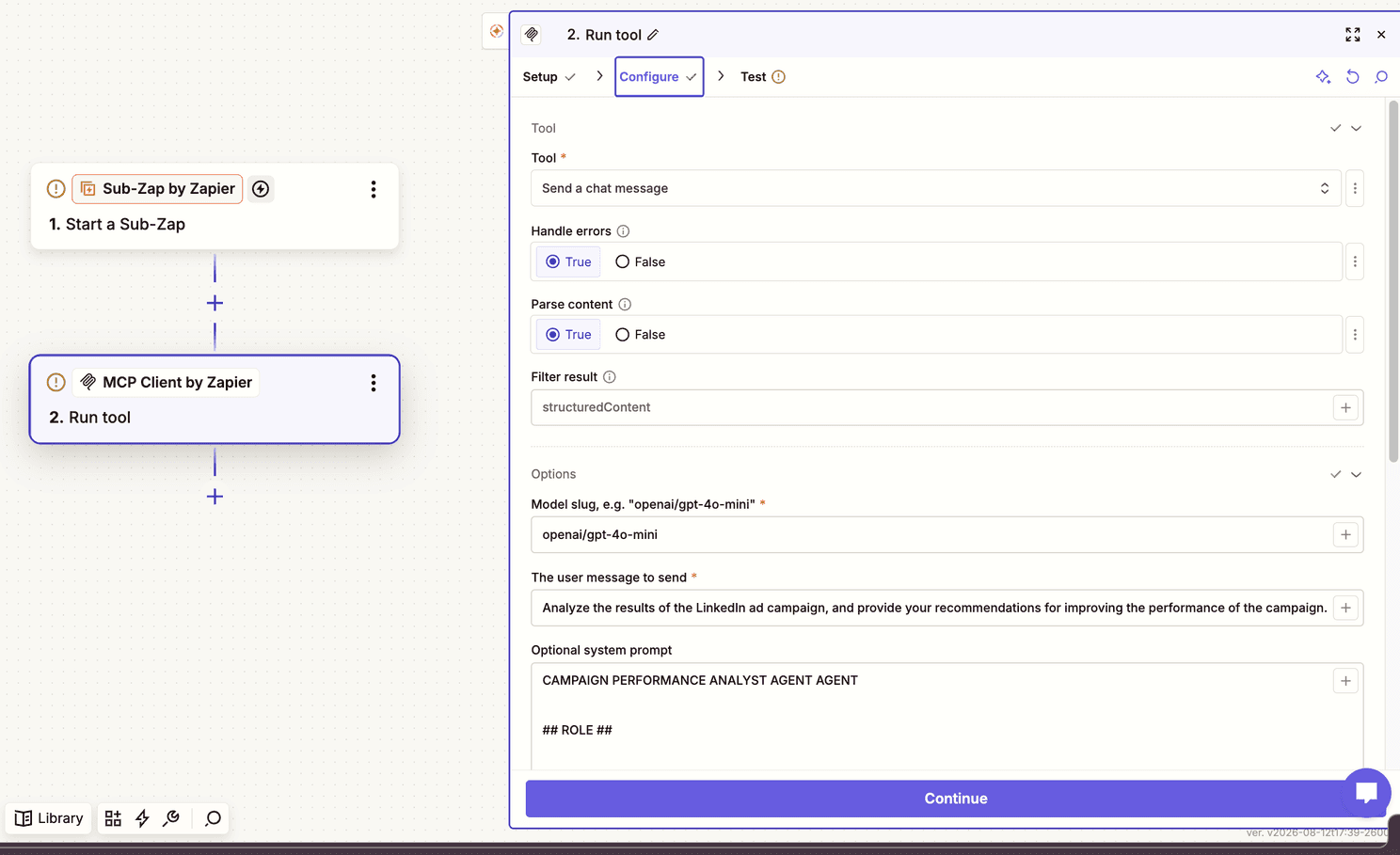Insert data into the user message field
The width and height of the screenshot is (1400, 855).
(1345, 608)
